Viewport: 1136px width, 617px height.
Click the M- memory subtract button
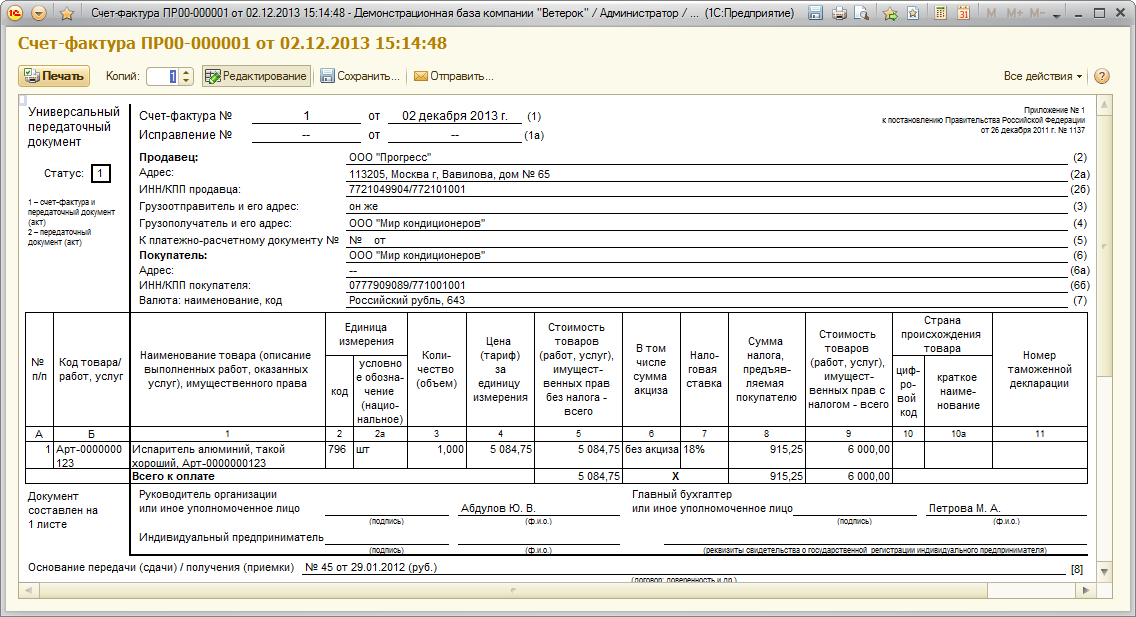tap(1037, 13)
